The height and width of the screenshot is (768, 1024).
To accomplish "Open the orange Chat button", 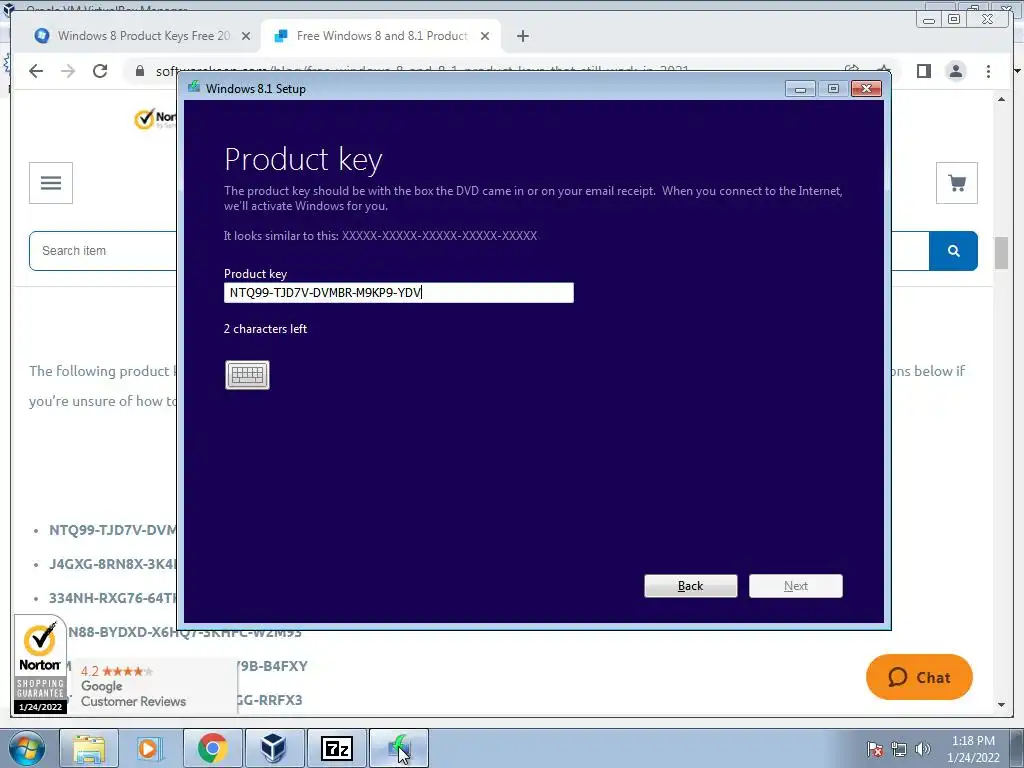I will 919,677.
